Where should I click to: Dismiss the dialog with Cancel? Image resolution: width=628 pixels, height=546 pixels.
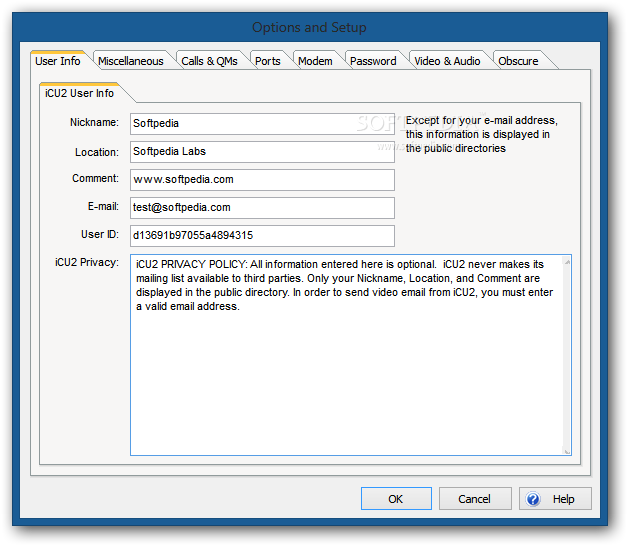[x=475, y=499]
